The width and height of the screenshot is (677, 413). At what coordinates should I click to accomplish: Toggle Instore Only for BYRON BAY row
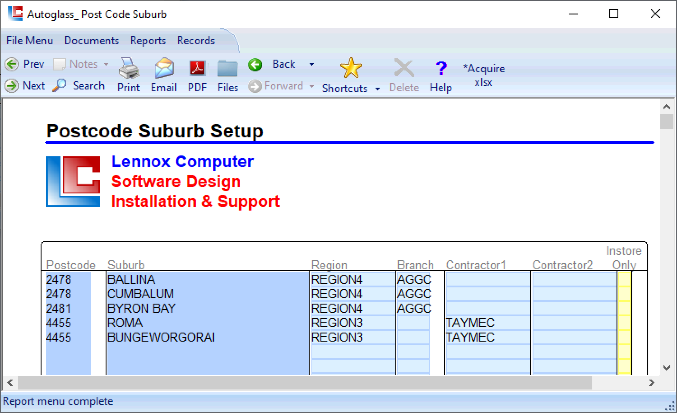[x=624, y=309]
